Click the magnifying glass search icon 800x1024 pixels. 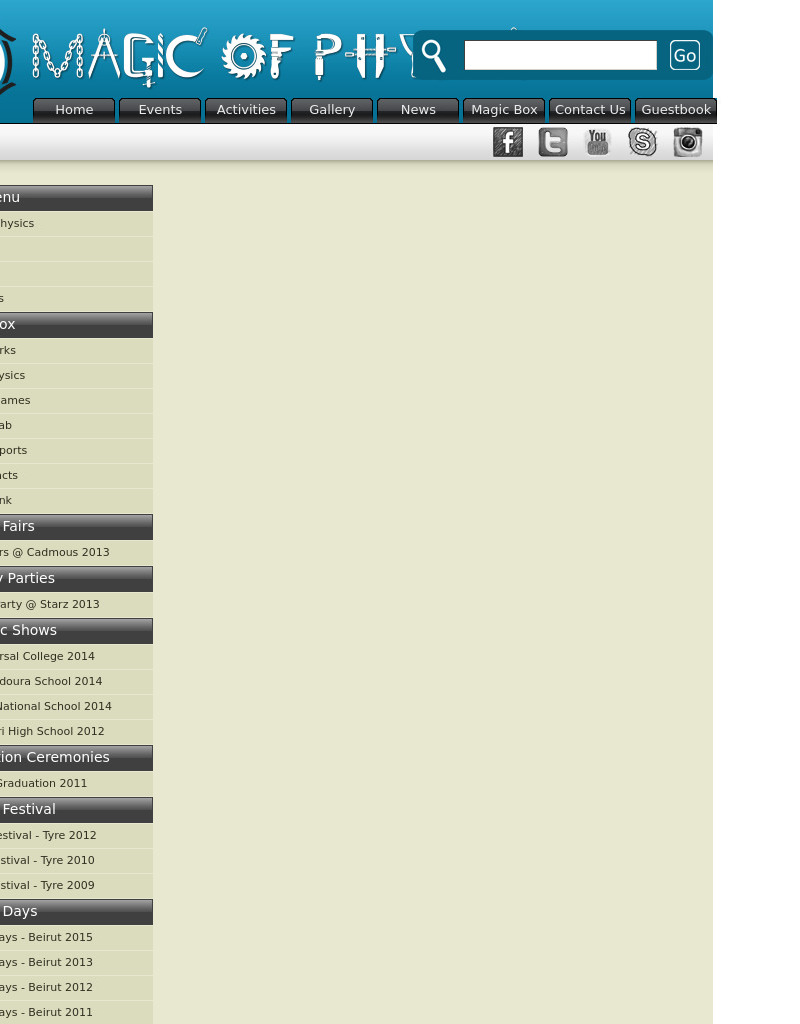434,55
